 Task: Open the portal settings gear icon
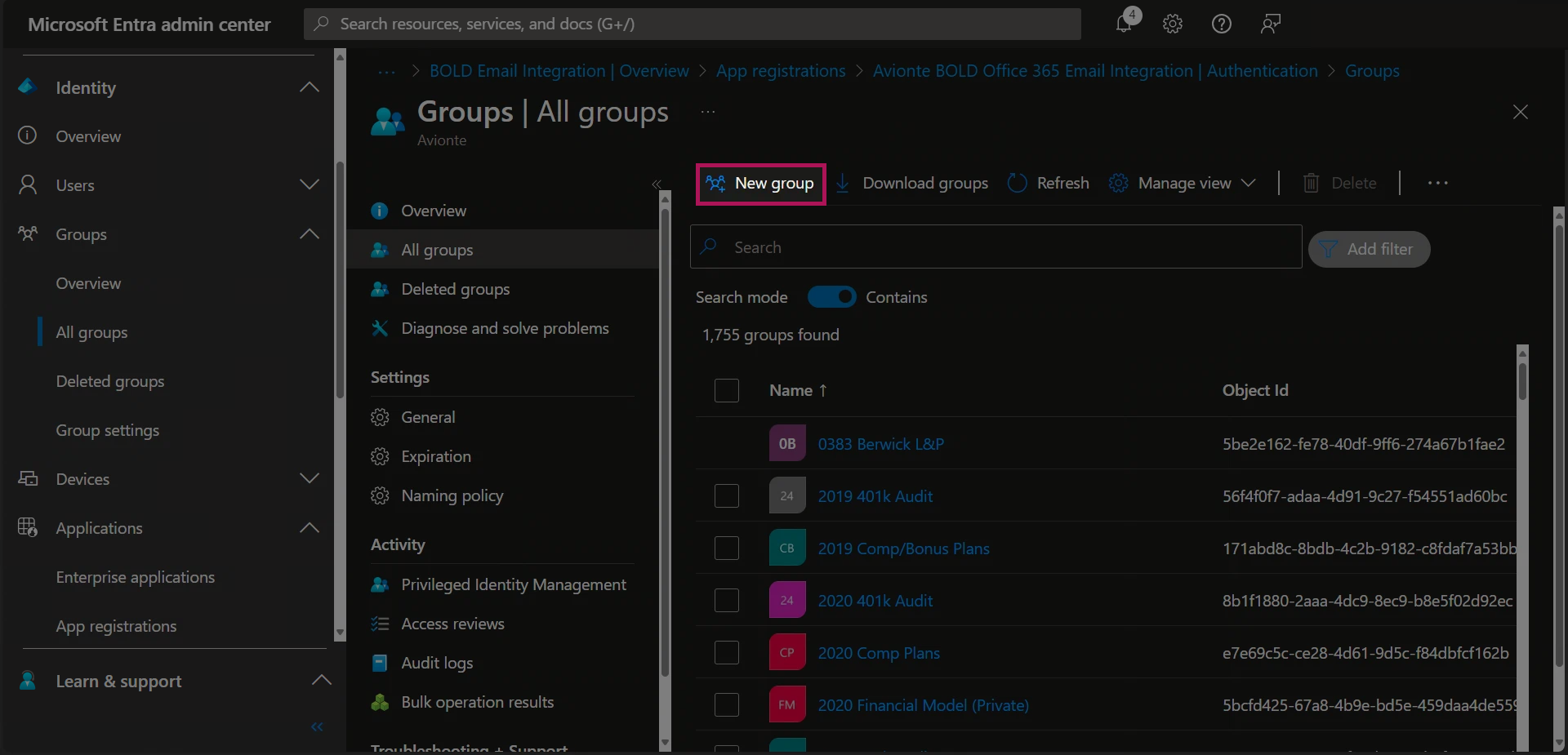[x=1173, y=24]
